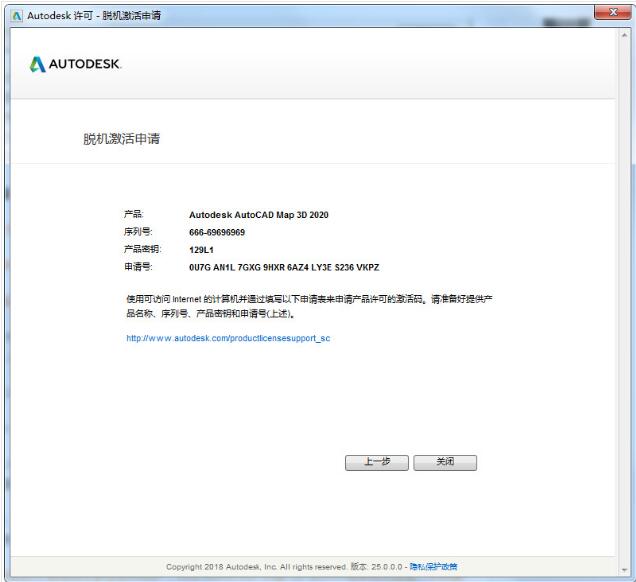Click the Autodesk icon in the title bar
The image size is (636, 582).
pyautogui.click(x=13, y=14)
